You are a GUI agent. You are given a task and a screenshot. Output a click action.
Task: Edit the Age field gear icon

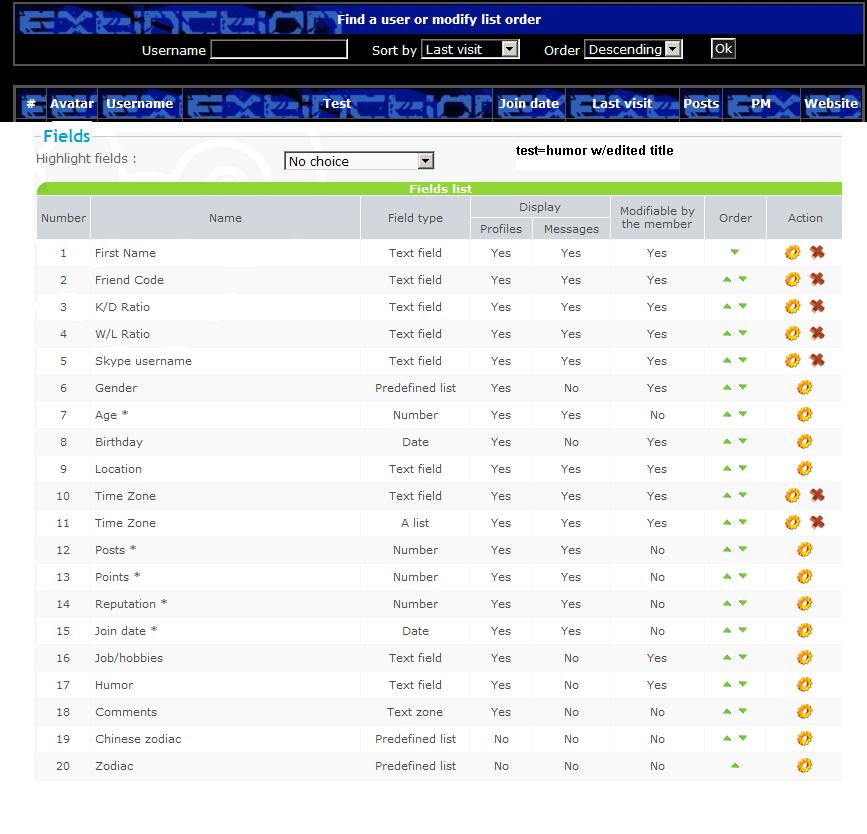(x=805, y=415)
